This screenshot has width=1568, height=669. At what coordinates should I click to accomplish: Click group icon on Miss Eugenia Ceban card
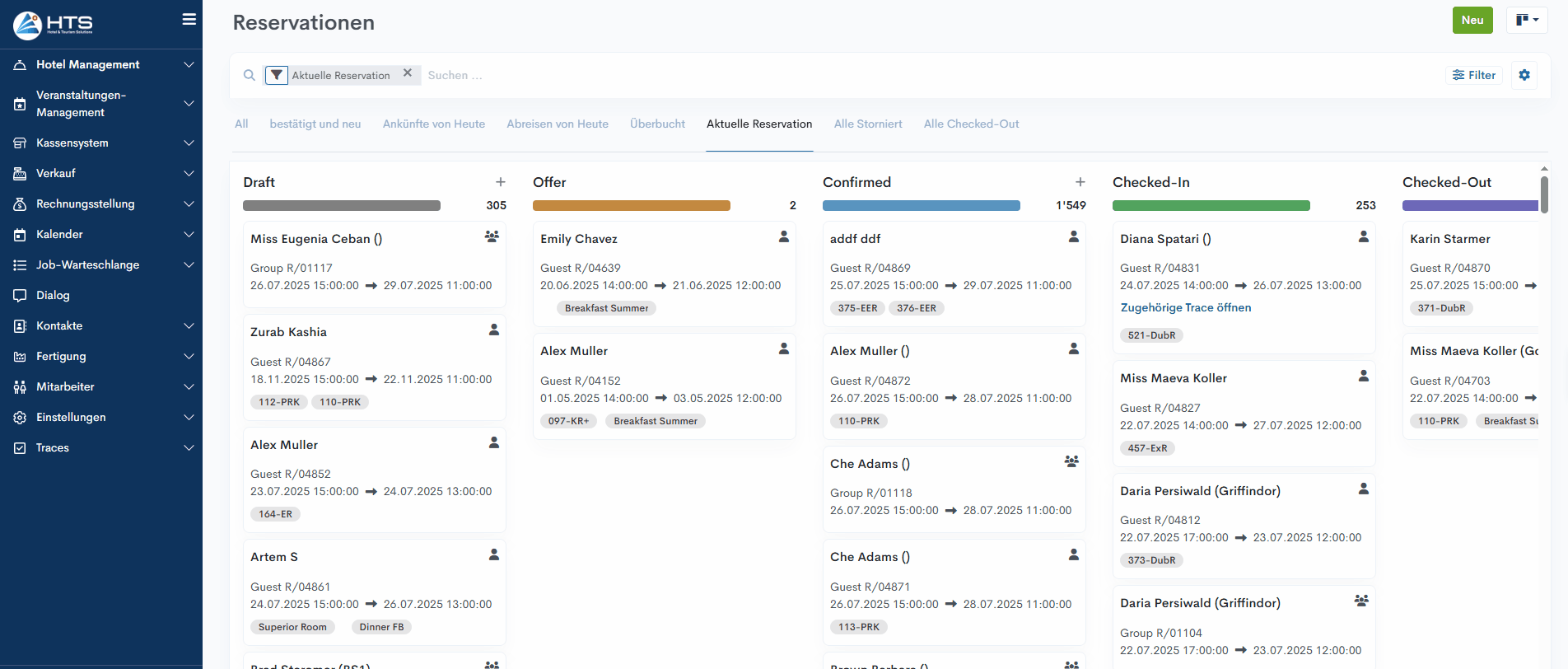point(492,236)
